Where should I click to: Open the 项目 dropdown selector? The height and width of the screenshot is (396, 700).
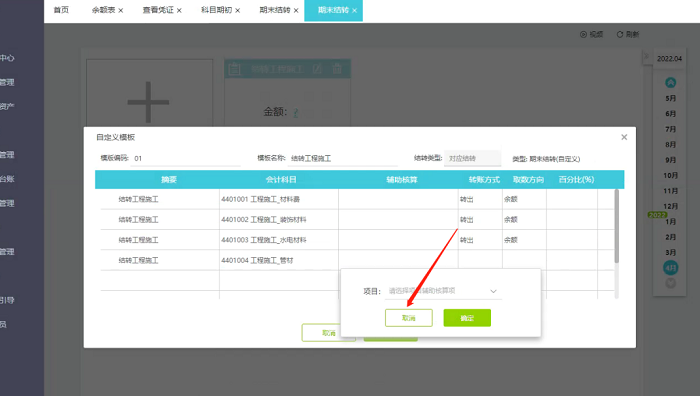click(443, 291)
